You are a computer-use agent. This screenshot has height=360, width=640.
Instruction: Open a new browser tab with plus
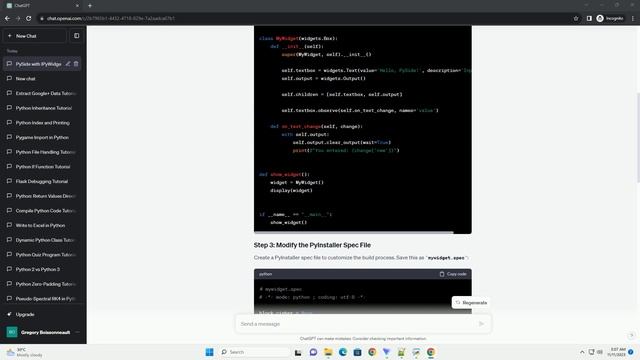pyautogui.click(x=90, y=6)
